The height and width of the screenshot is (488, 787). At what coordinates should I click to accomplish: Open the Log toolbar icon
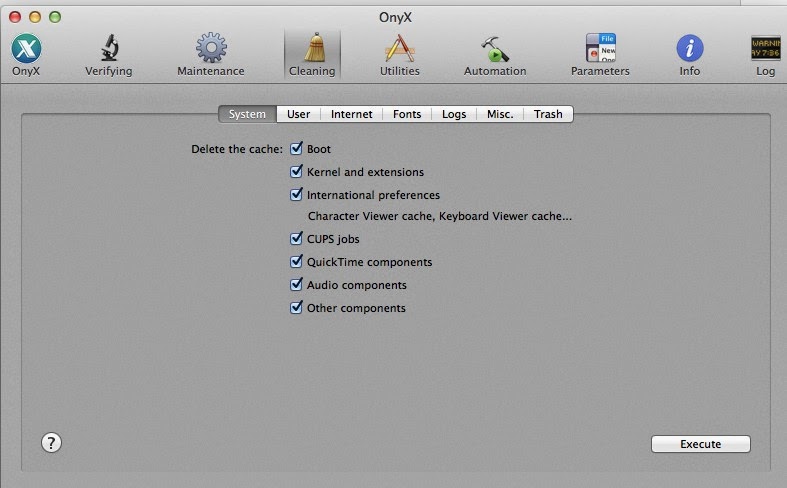coord(765,48)
